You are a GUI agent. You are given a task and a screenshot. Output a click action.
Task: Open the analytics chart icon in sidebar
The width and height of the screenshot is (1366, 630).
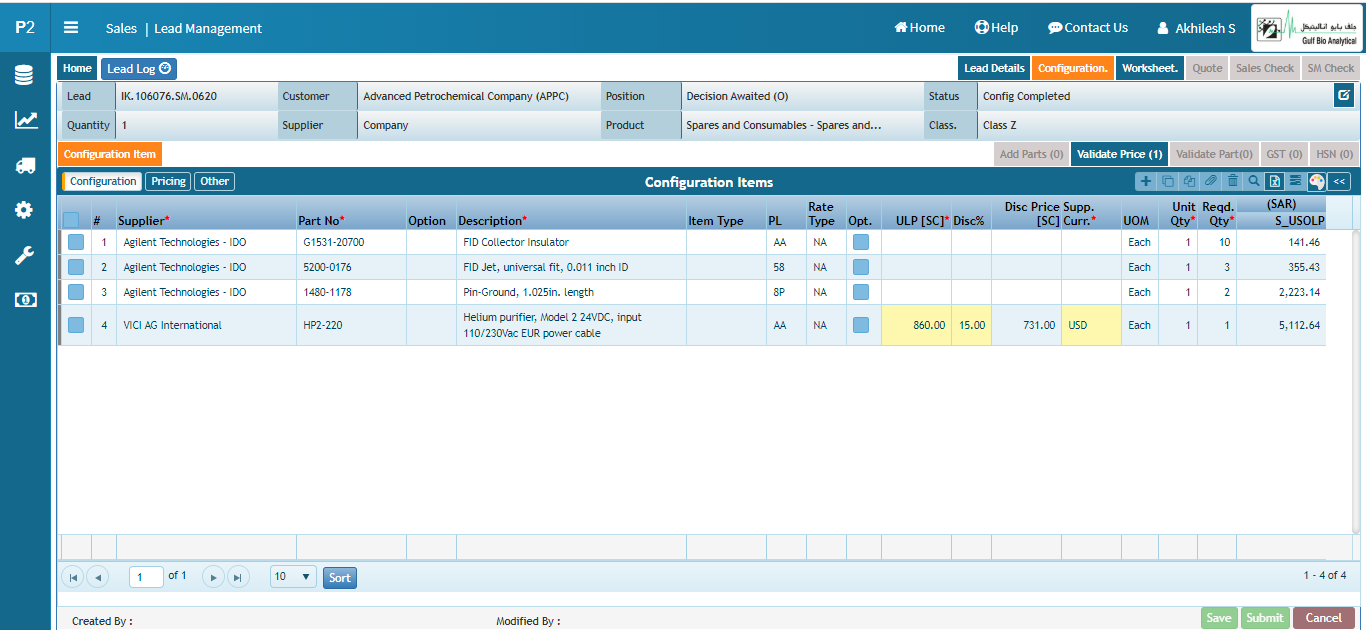pos(25,120)
